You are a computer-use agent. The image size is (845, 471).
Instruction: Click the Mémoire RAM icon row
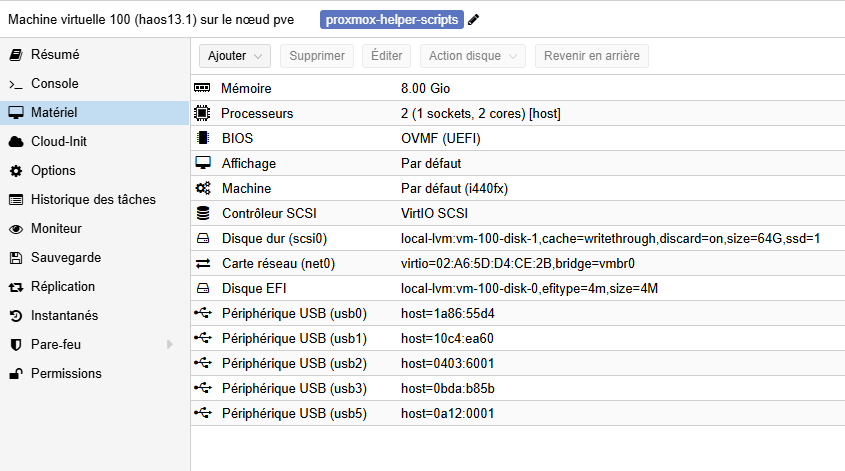point(517,88)
